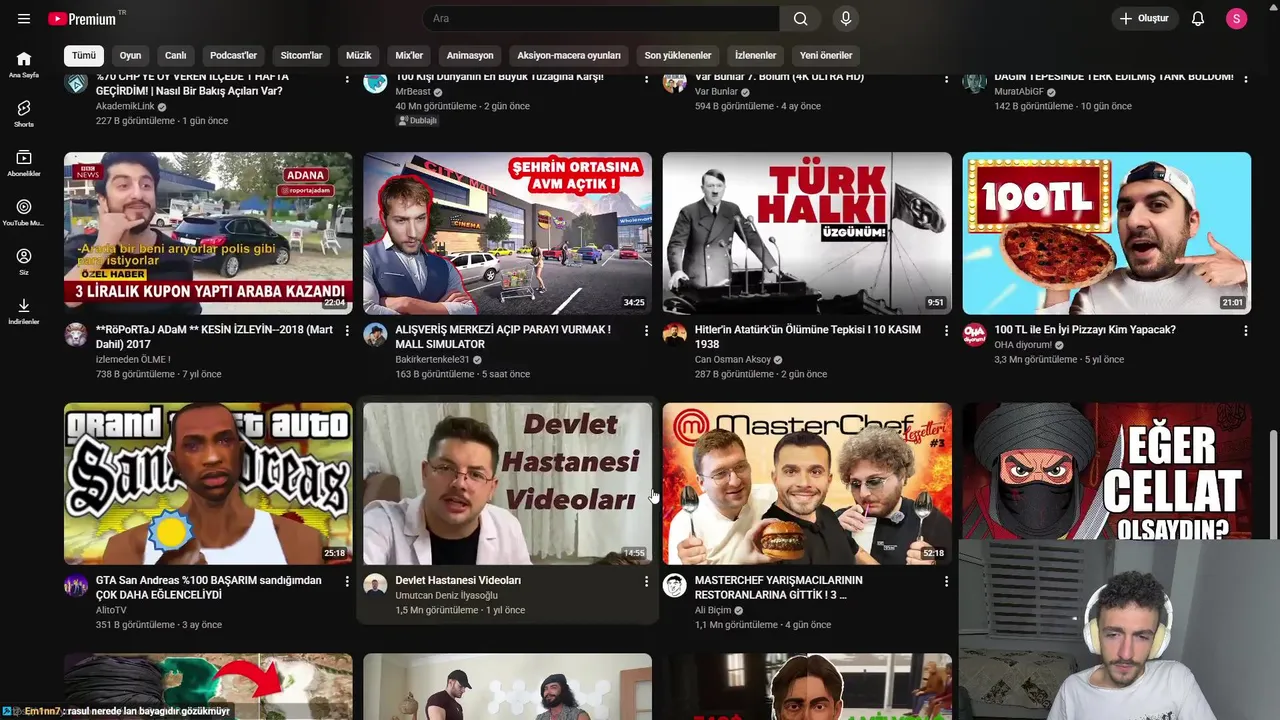1280x720 pixels.
Task: Open the notifications bell
Action: coord(1198,19)
